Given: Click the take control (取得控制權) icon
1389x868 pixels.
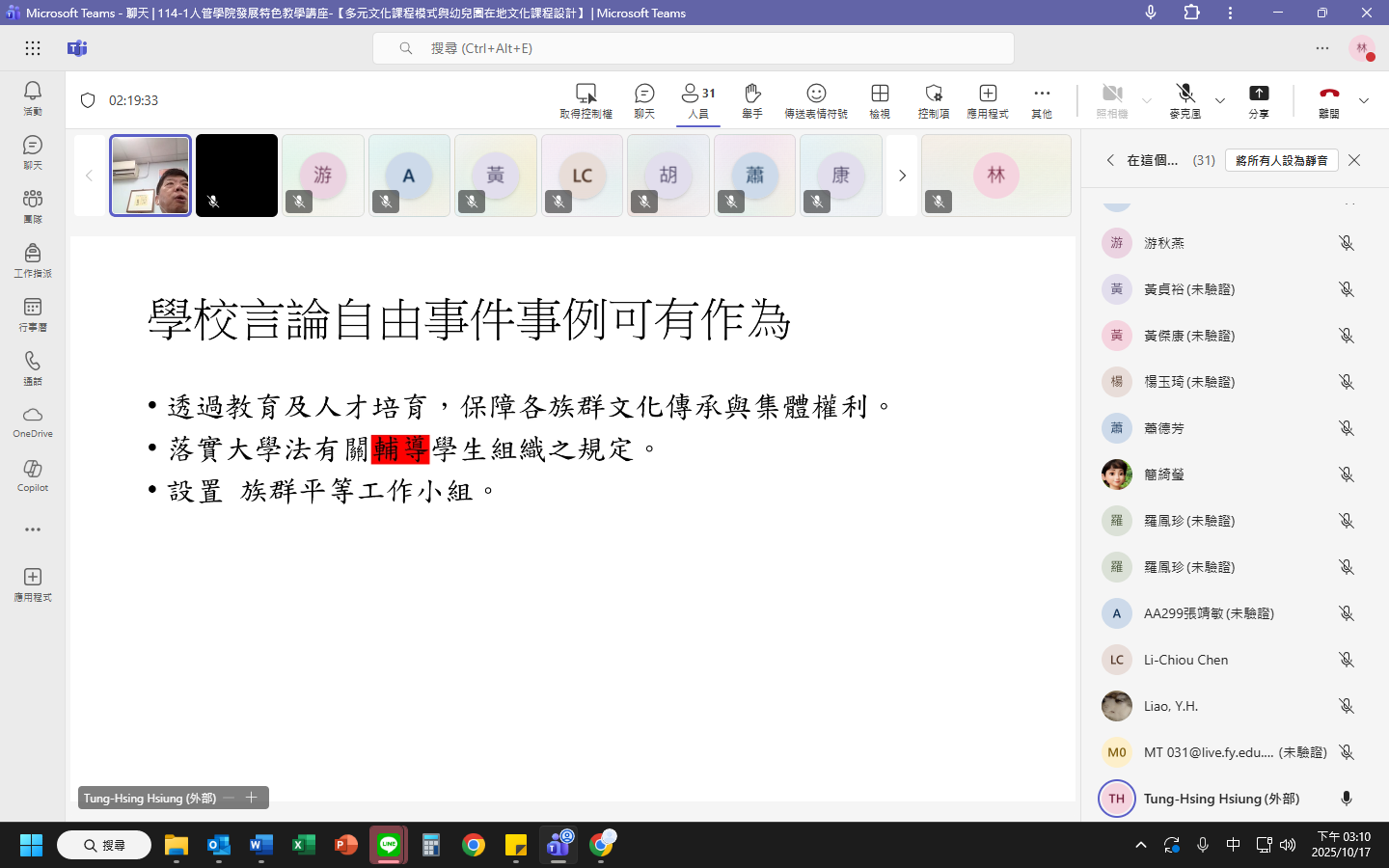Looking at the screenshot, I should (586, 99).
